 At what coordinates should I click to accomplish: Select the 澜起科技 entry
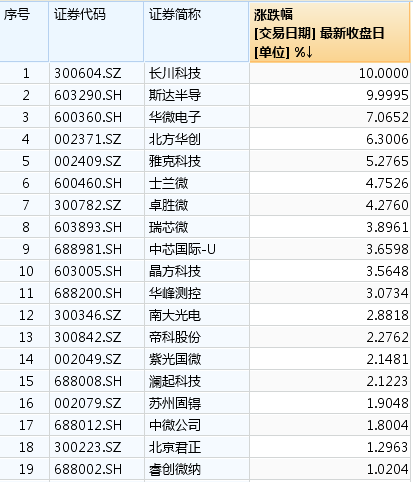pos(175,381)
